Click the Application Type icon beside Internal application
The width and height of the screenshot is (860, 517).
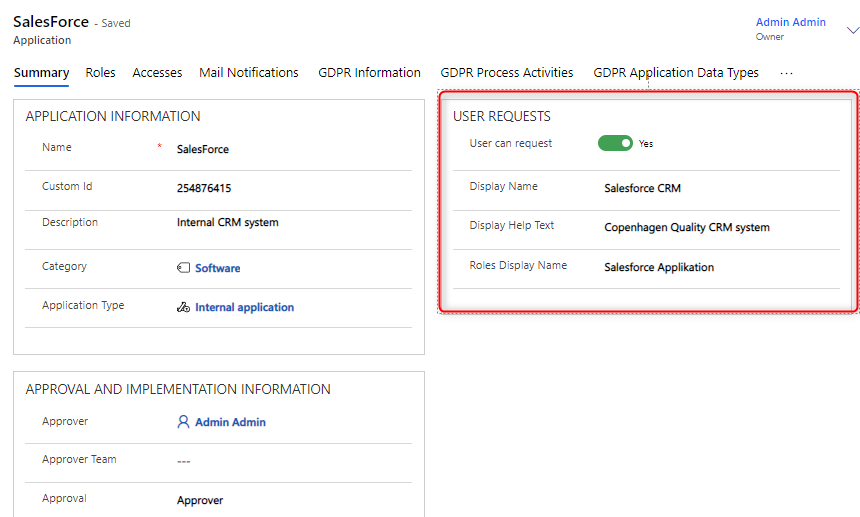pos(183,308)
